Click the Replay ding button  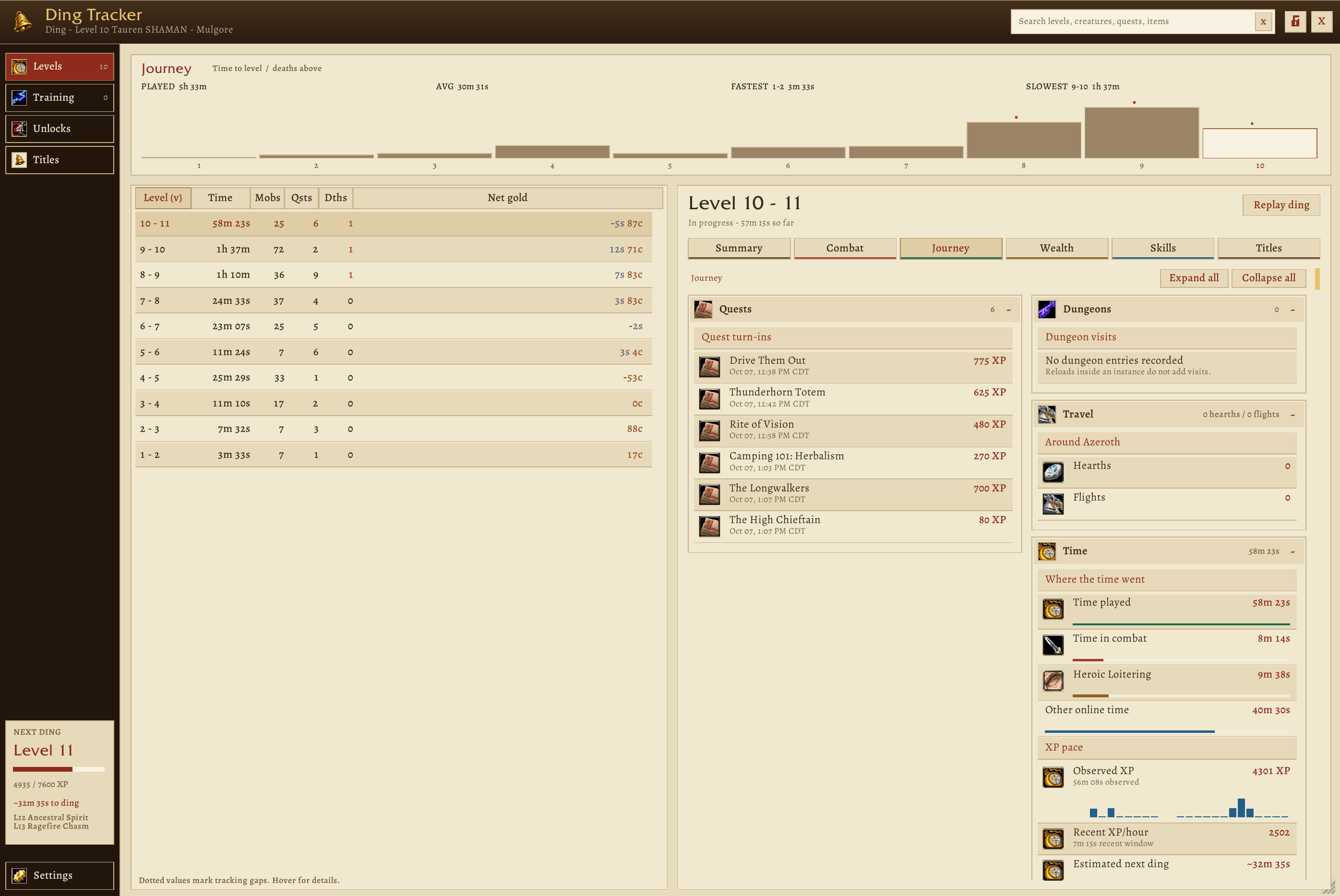point(1281,205)
